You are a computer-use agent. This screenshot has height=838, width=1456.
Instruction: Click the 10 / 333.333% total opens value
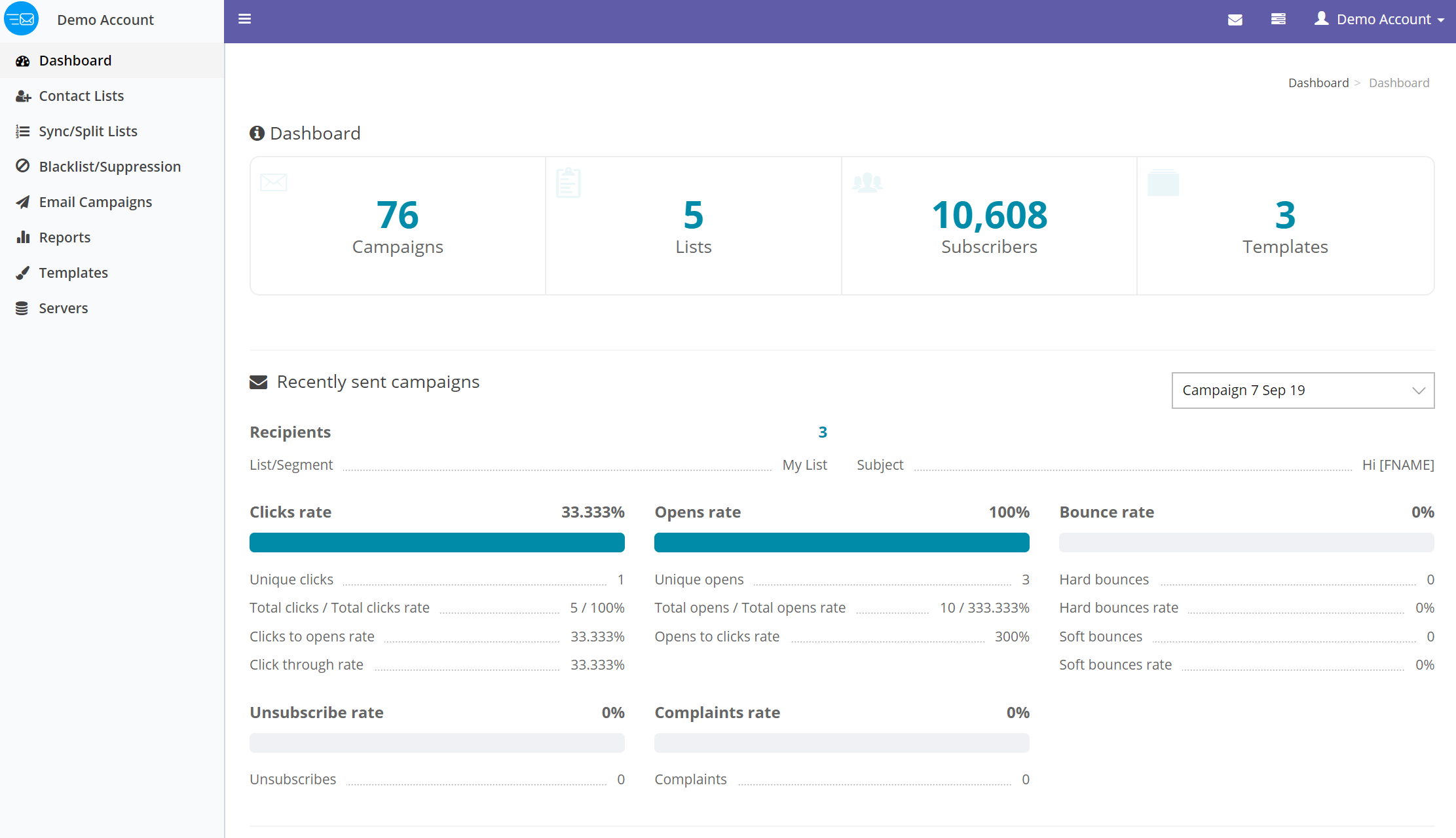(x=984, y=608)
